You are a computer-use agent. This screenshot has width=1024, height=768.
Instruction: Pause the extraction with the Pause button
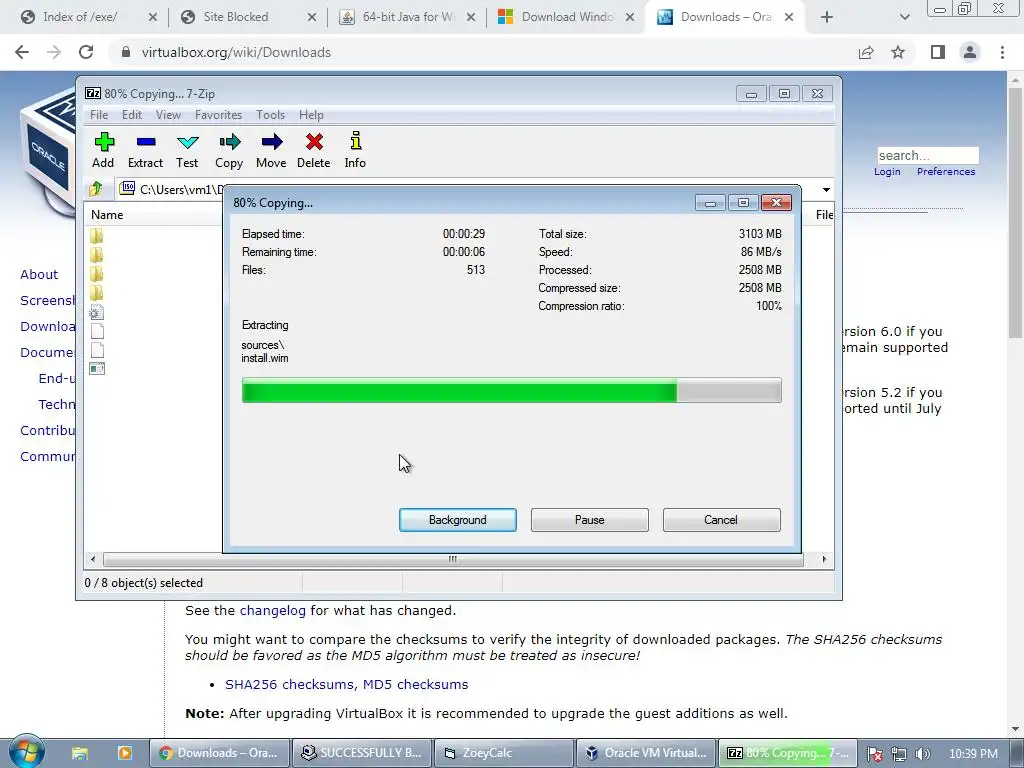pyautogui.click(x=590, y=520)
